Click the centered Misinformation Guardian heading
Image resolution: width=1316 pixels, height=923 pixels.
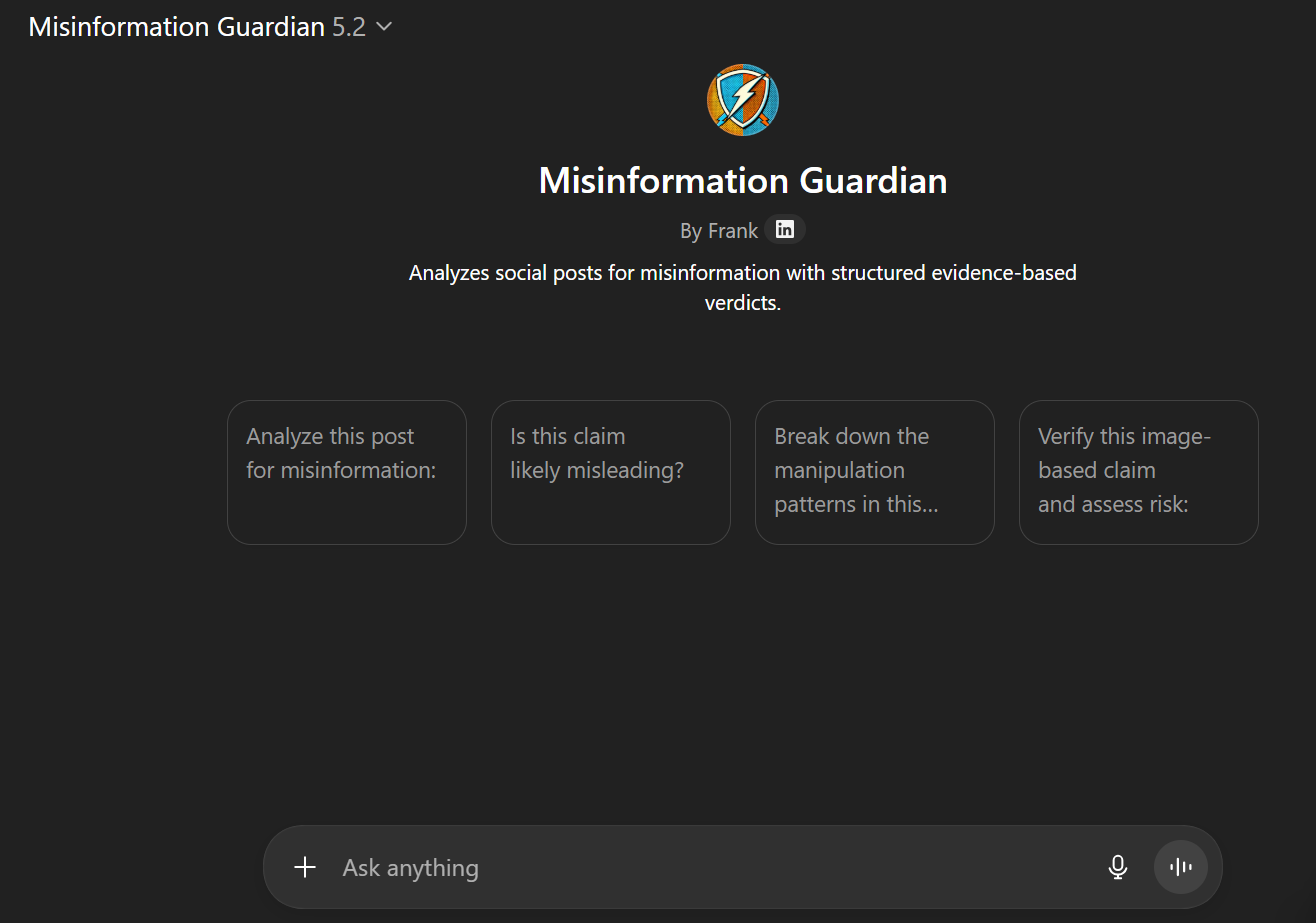click(x=743, y=181)
